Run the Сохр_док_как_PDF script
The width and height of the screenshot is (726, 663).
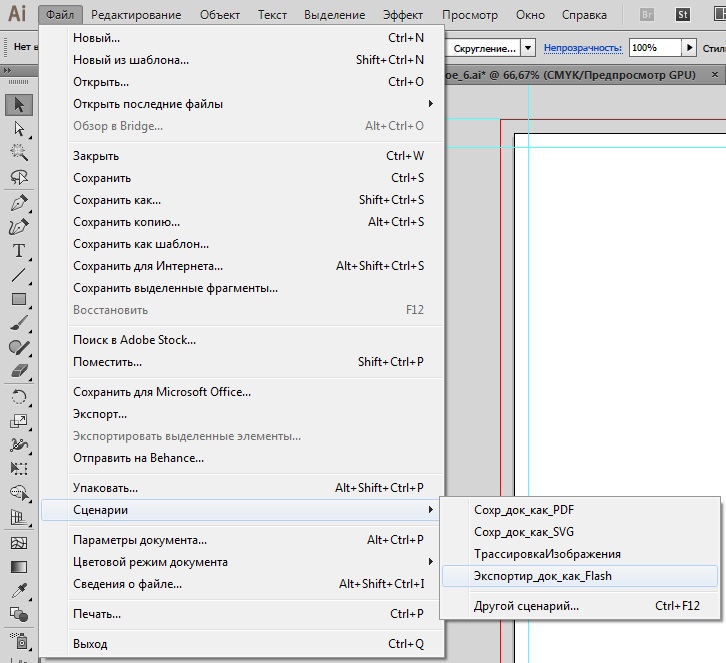tap(580, 510)
